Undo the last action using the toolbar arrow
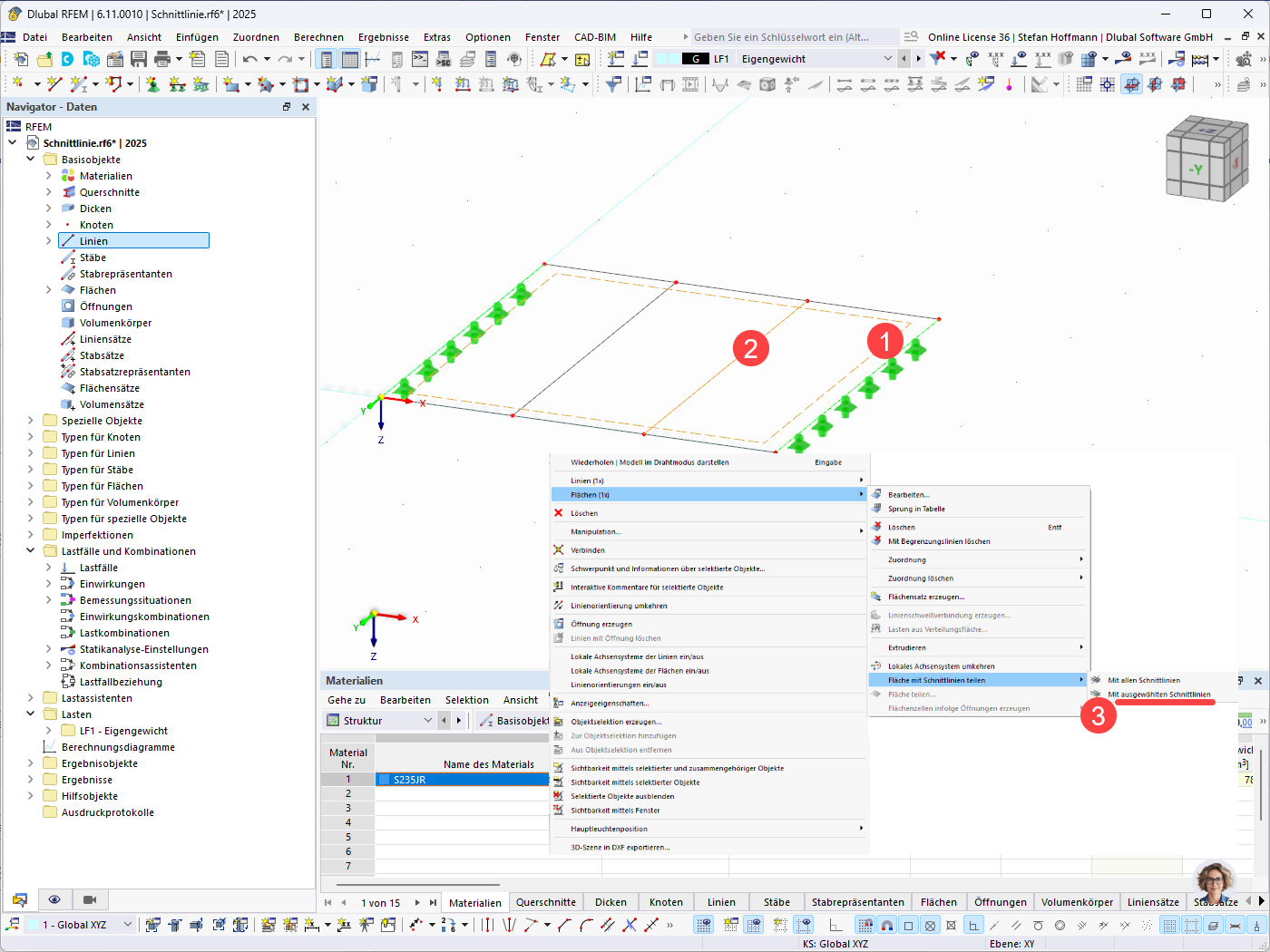 [249, 59]
